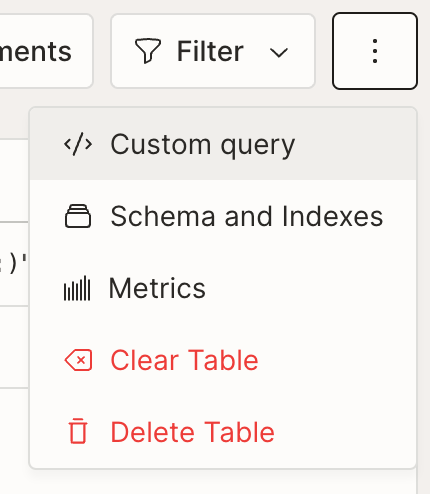The height and width of the screenshot is (494, 430).
Task: Click the three-dot overflow menu button
Action: [x=375, y=51]
